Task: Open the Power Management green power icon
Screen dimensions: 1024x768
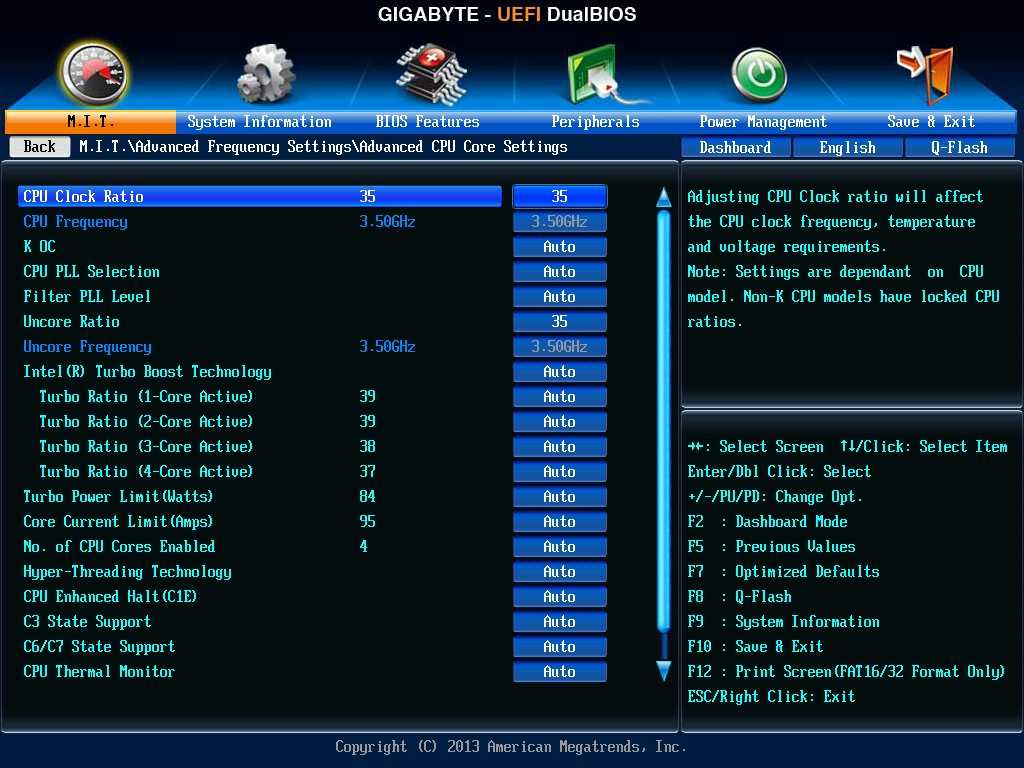Action: 759,75
